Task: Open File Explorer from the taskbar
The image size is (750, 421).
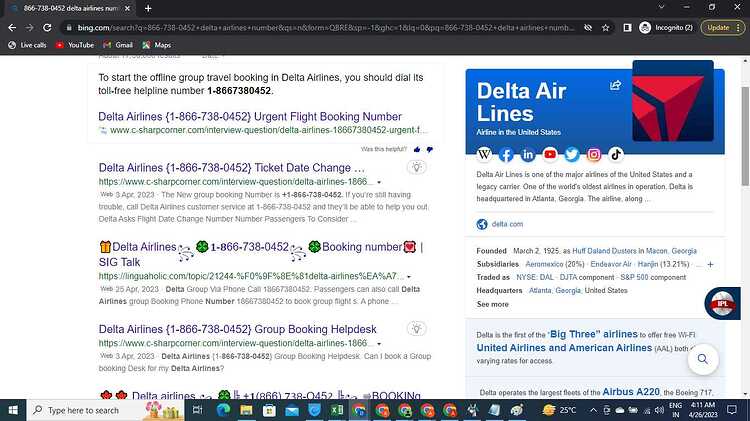Action: pos(246,410)
